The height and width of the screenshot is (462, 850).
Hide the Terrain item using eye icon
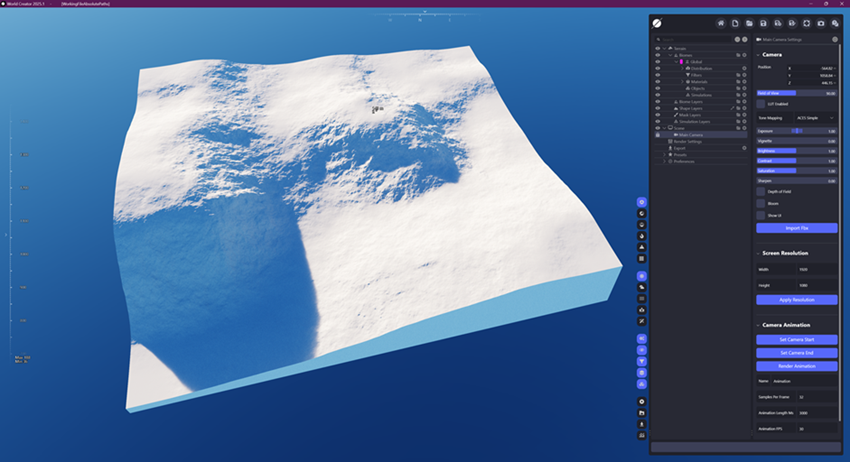pos(657,48)
